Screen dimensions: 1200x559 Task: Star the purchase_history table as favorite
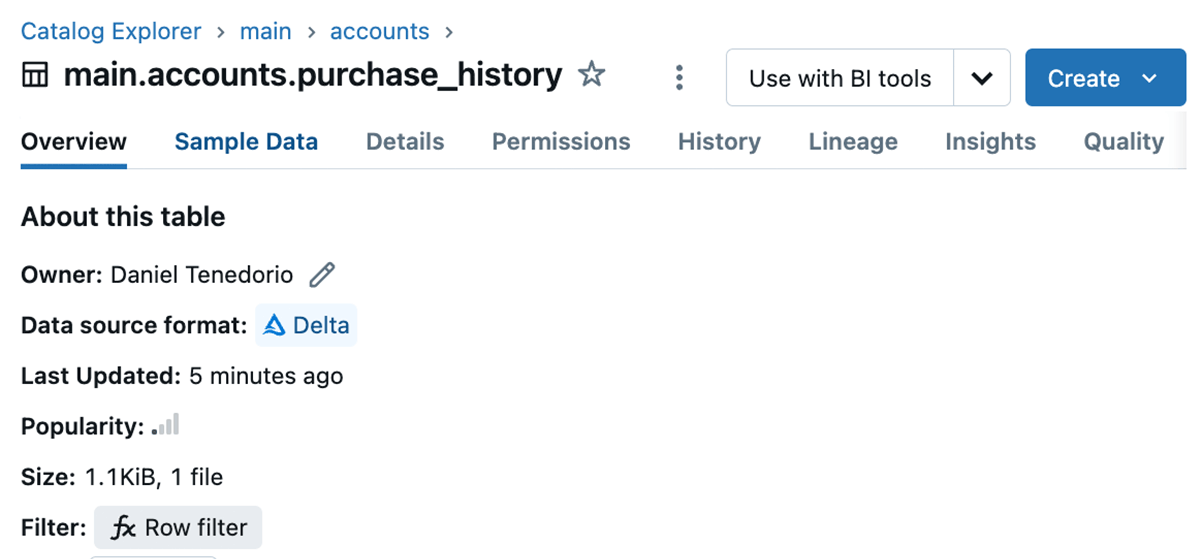click(592, 75)
